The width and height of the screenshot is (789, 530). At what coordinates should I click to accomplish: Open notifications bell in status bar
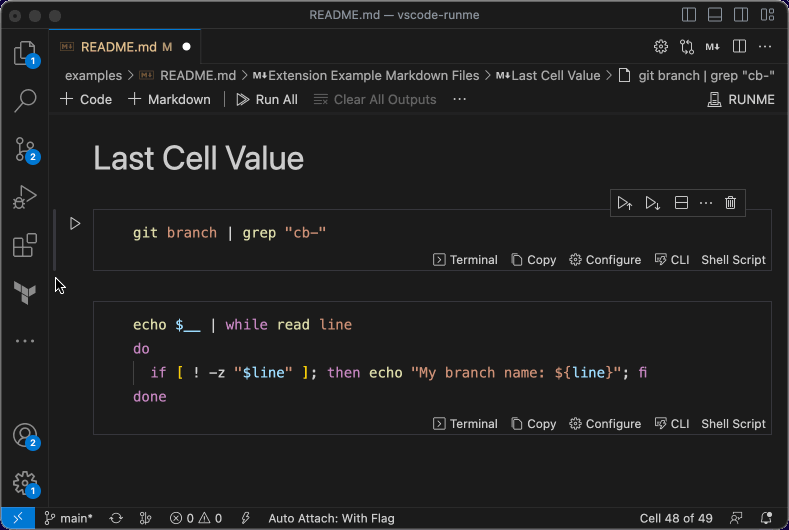pyautogui.click(x=766, y=518)
